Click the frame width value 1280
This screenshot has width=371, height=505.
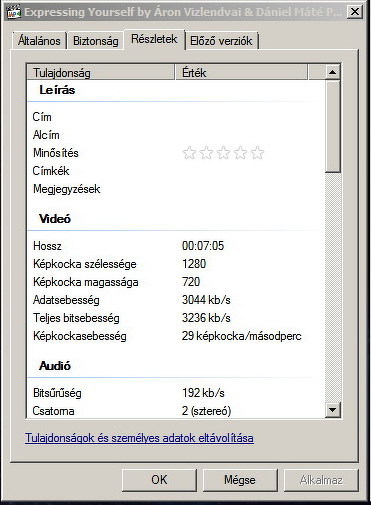[x=194, y=264]
